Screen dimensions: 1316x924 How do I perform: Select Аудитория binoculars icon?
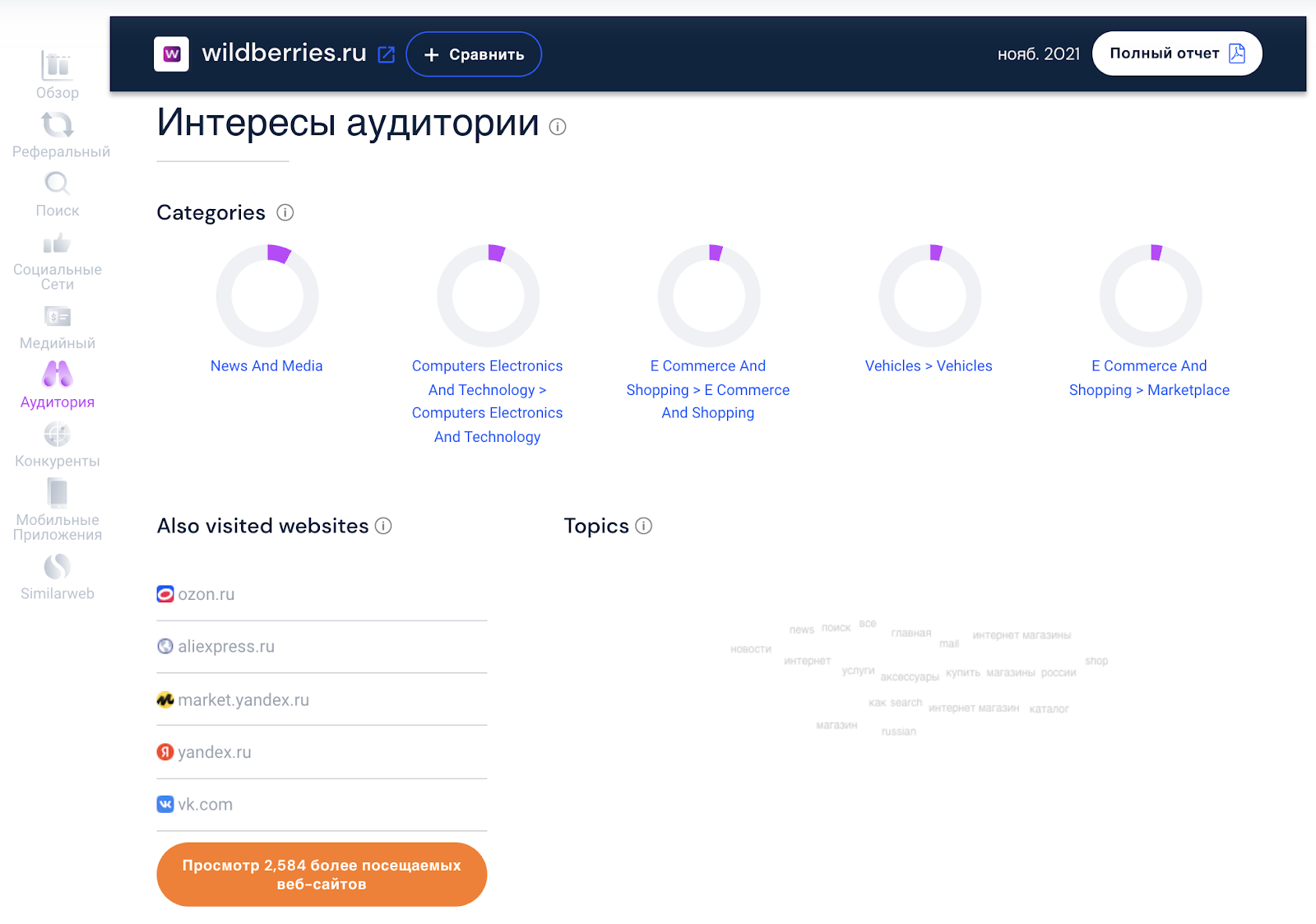pyautogui.click(x=58, y=374)
